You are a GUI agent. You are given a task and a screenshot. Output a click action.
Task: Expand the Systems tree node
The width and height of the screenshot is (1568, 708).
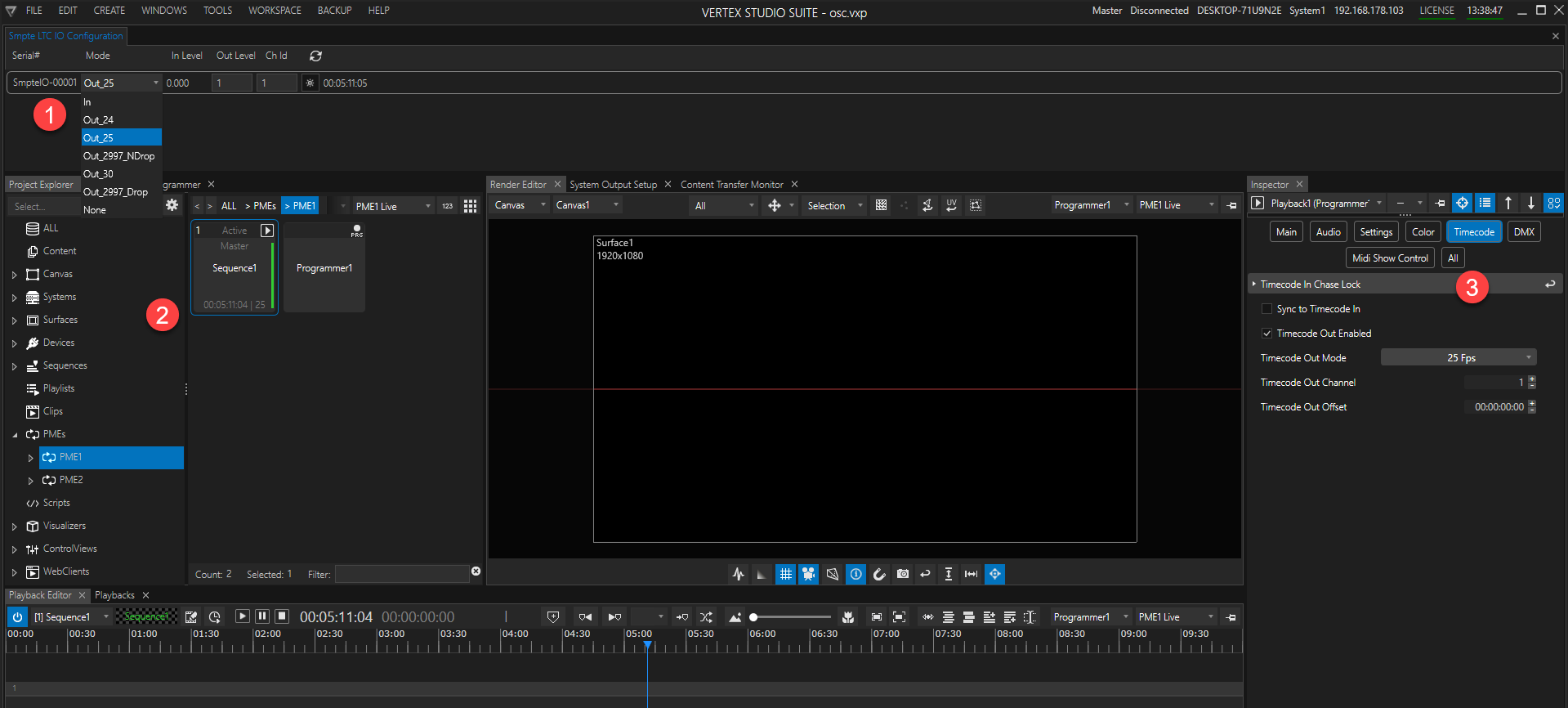click(15, 298)
